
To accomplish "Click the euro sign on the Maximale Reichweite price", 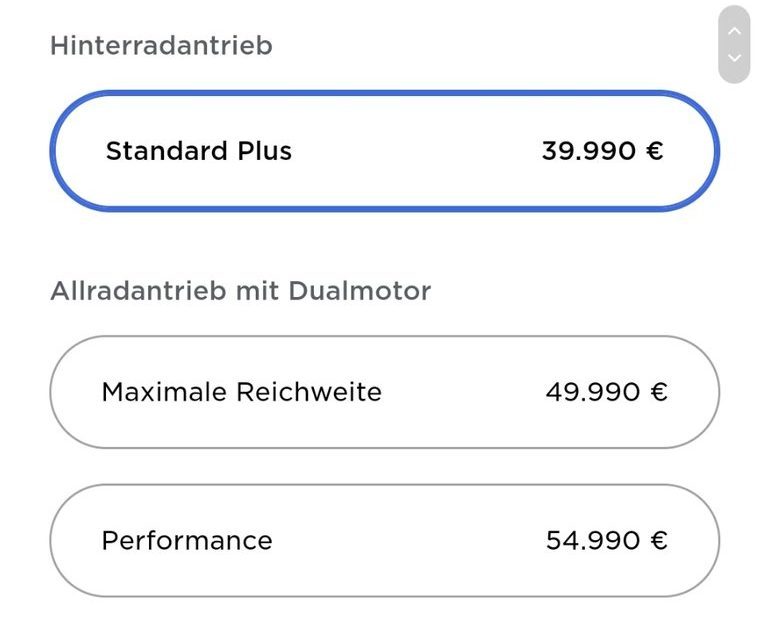I will 658,391.
